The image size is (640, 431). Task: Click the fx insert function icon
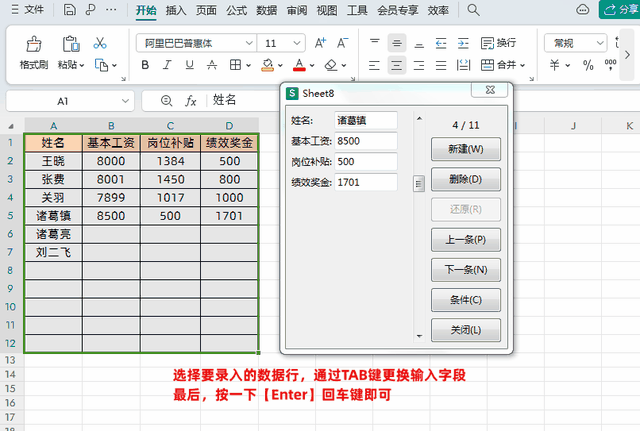click(191, 100)
